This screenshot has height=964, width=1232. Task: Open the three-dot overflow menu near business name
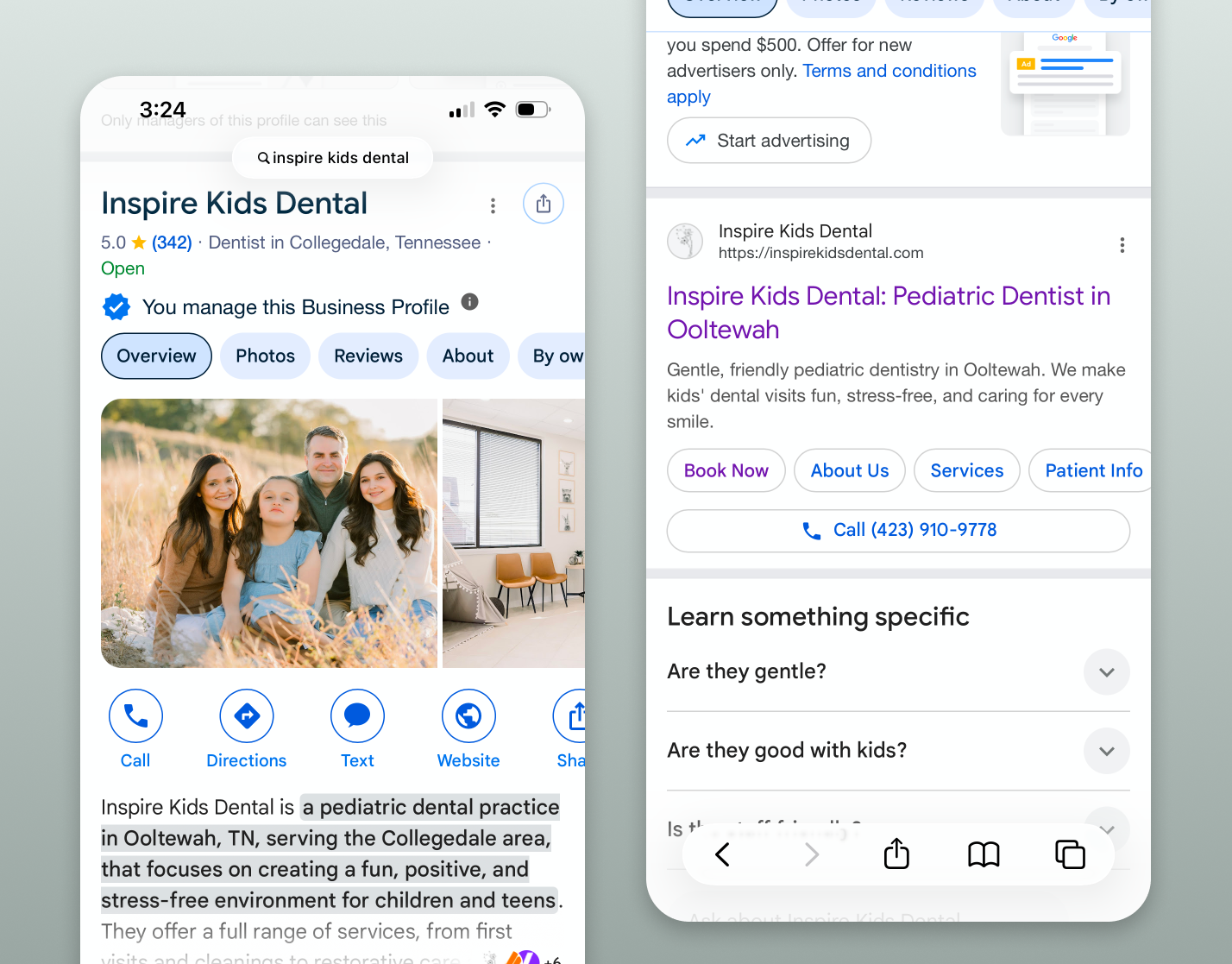(493, 205)
